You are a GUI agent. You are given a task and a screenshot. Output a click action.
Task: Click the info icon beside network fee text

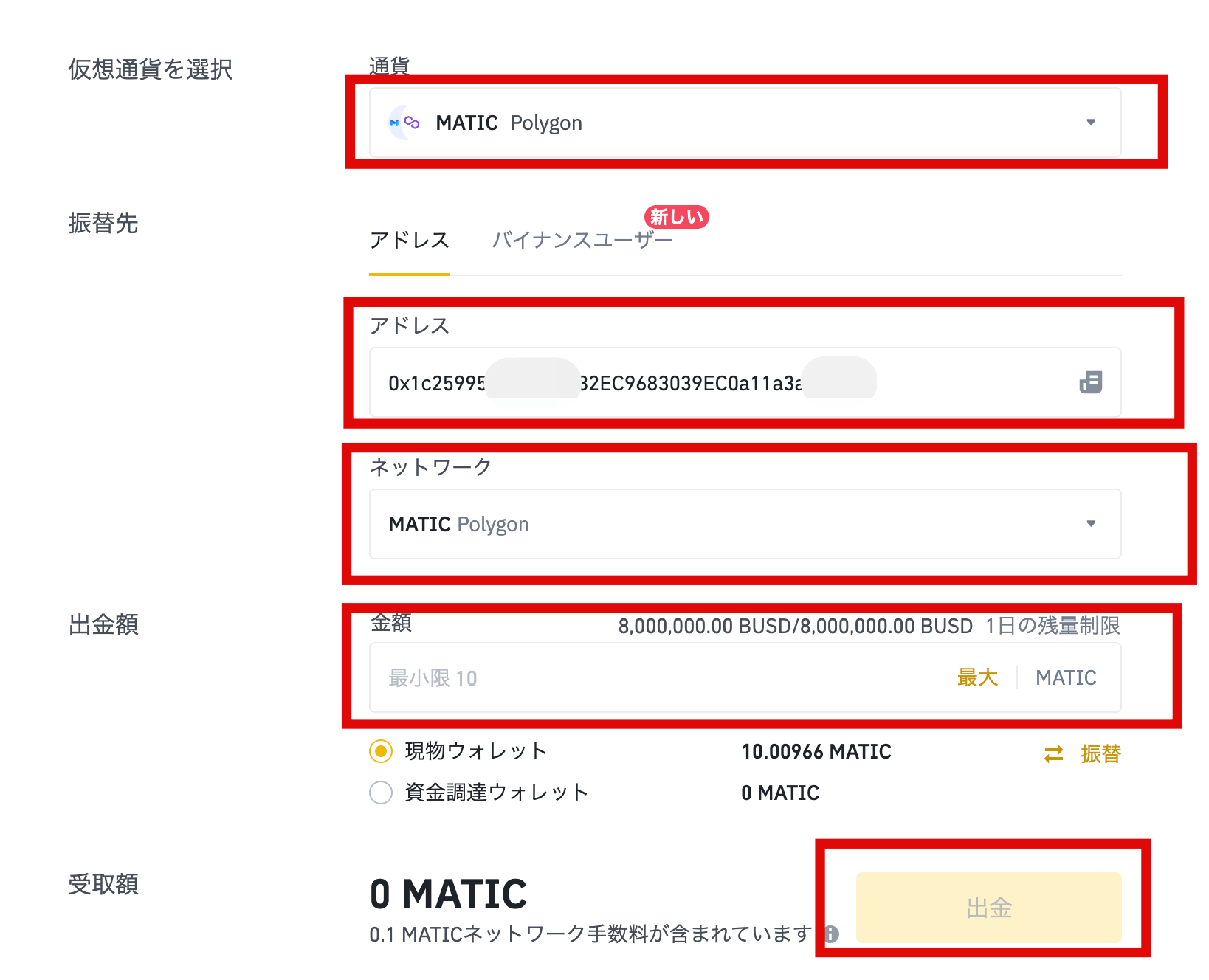[832, 934]
